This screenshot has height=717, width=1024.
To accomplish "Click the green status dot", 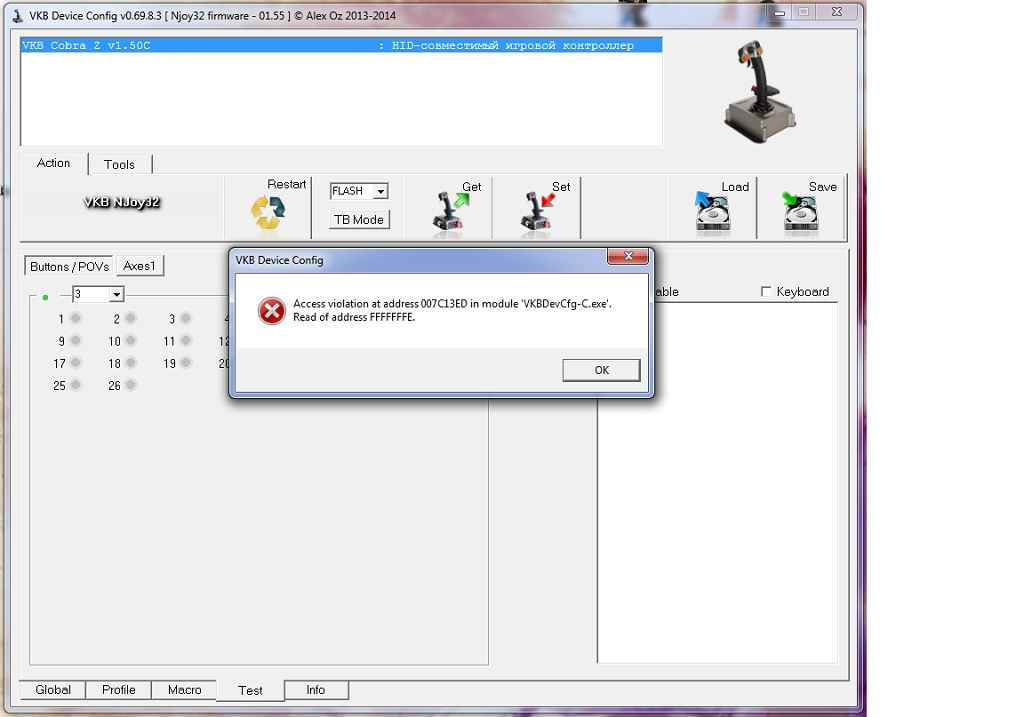I will [x=45, y=297].
